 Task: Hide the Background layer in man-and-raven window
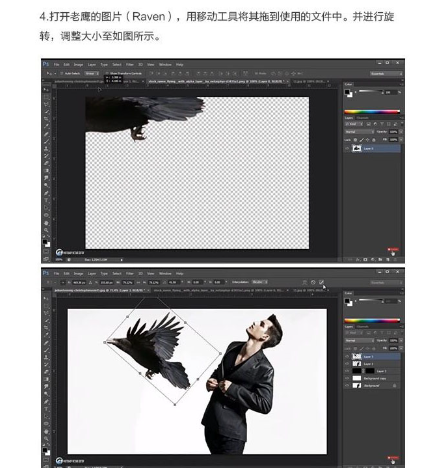[347, 386]
